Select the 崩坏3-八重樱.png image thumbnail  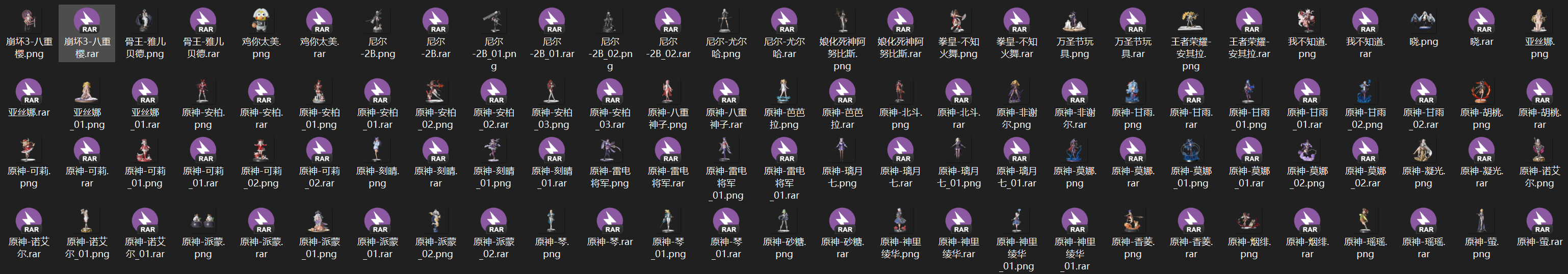(29, 21)
